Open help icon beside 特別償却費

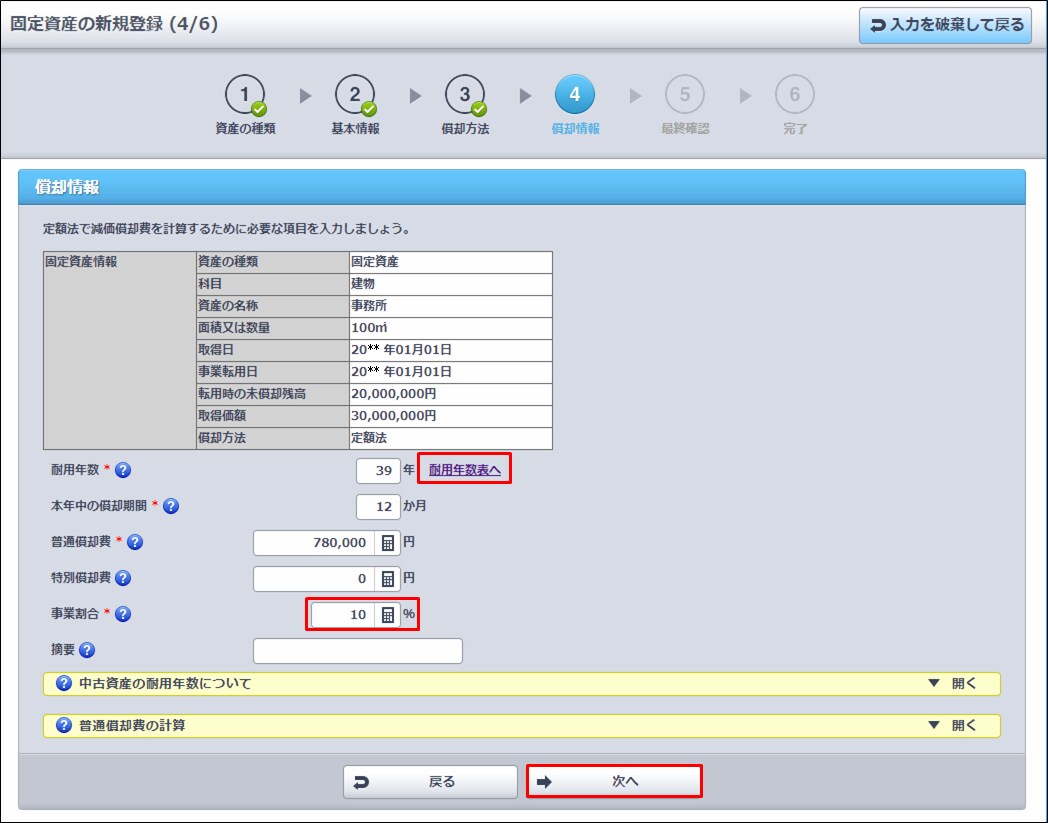click(x=123, y=578)
